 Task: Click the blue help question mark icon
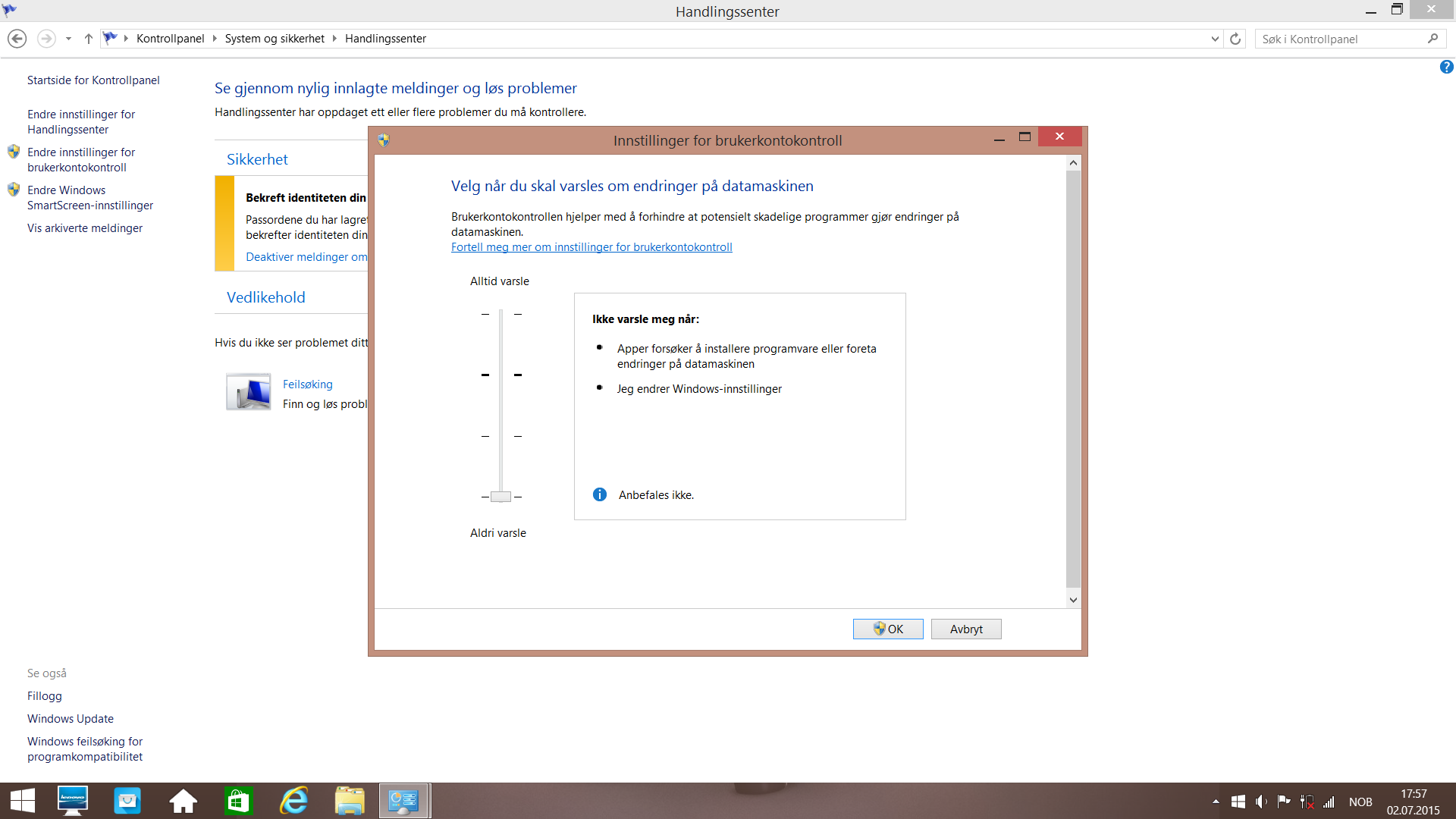[1446, 67]
